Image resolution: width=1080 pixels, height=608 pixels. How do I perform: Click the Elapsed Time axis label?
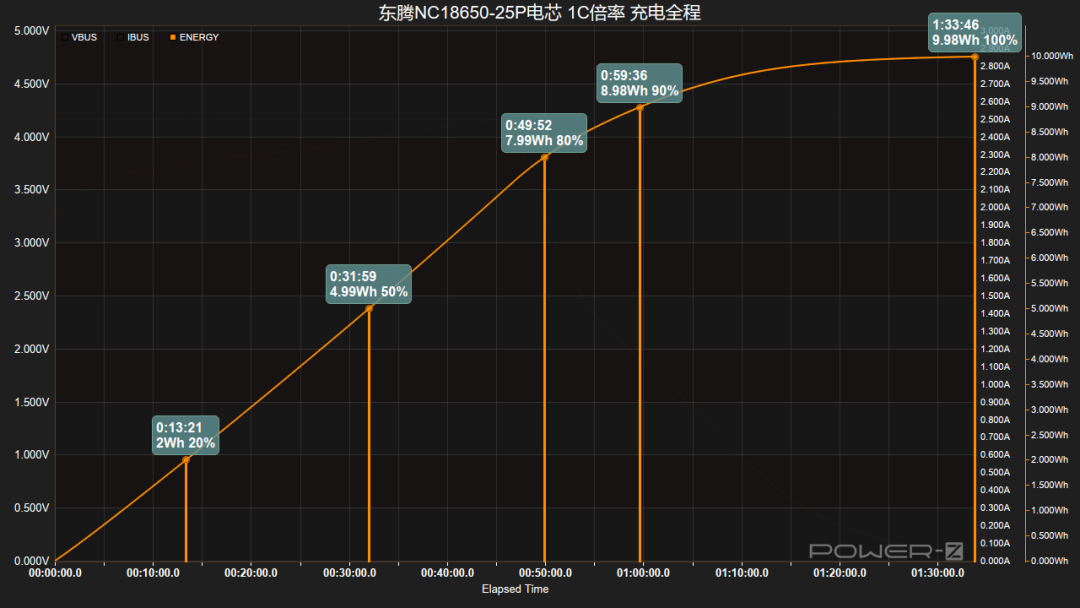(515, 589)
